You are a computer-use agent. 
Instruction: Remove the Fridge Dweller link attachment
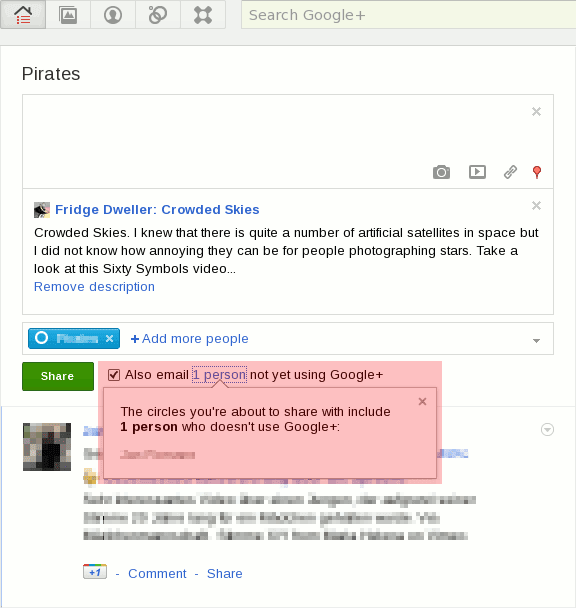click(536, 206)
